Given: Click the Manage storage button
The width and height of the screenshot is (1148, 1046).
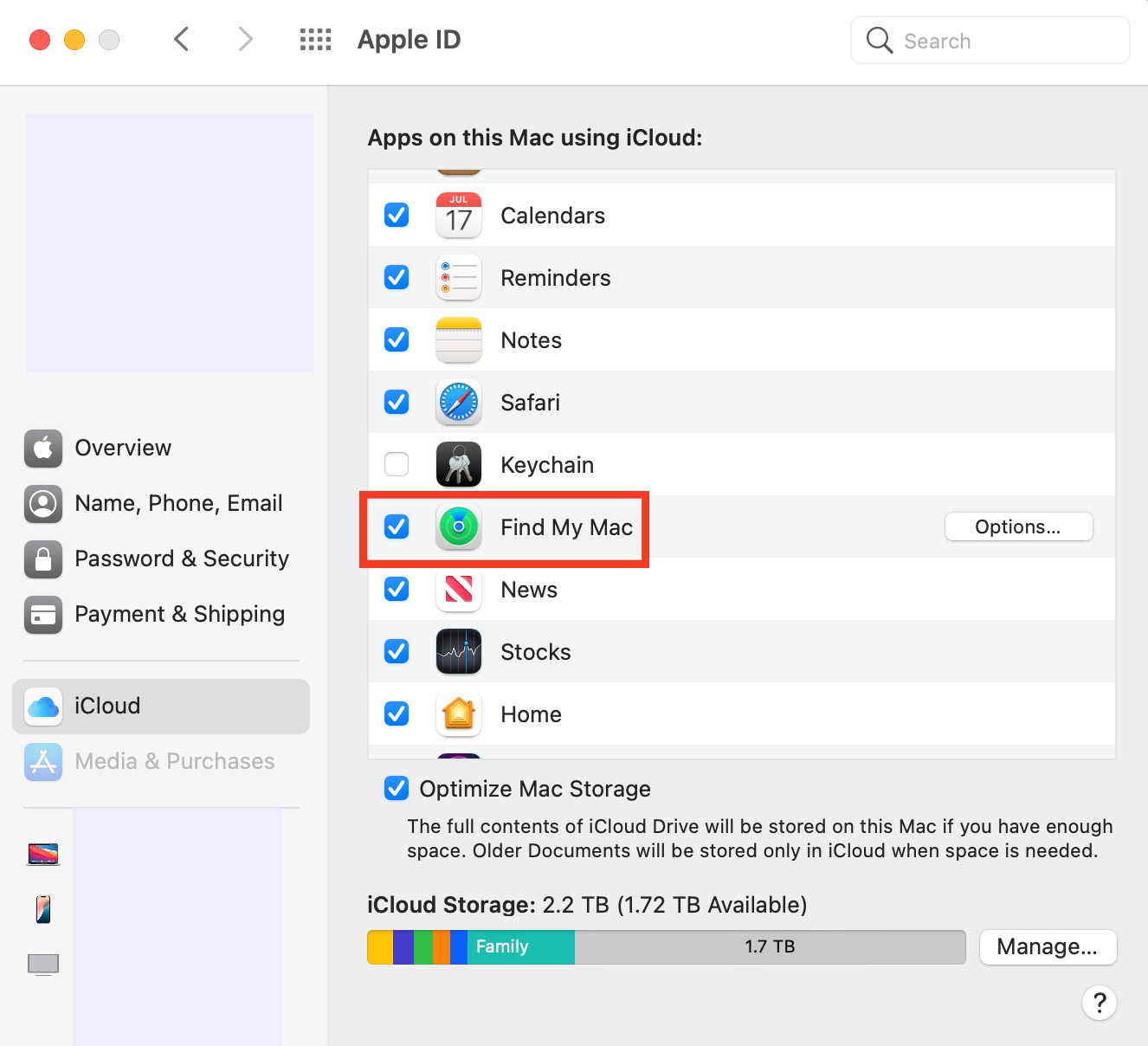Looking at the screenshot, I should 1048,946.
